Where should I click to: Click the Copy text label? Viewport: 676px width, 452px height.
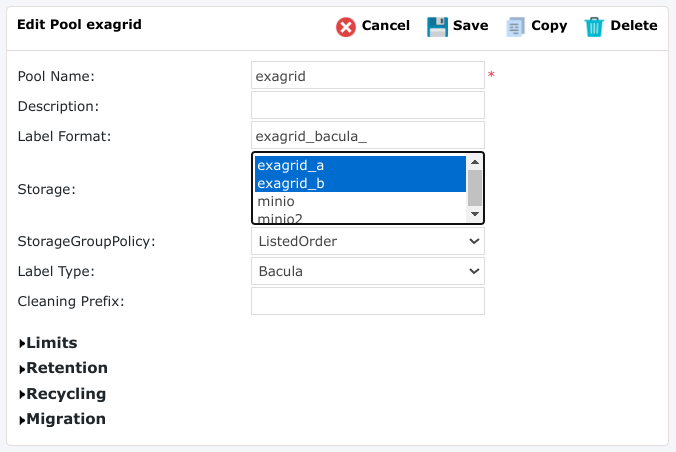click(x=549, y=26)
